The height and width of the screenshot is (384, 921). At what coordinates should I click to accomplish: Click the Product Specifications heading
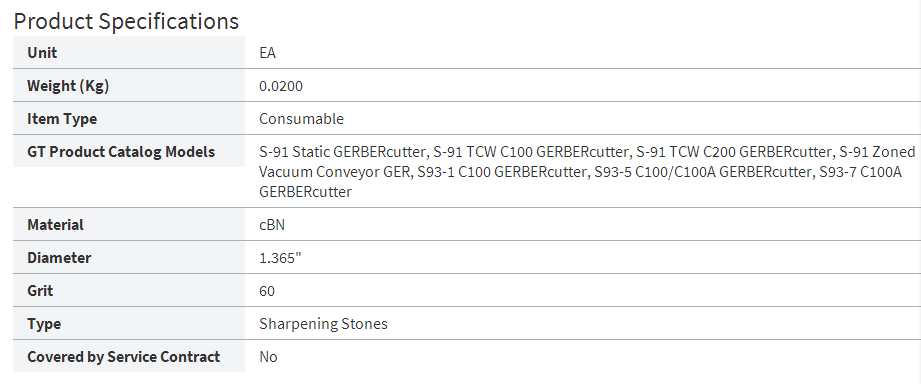(x=126, y=21)
